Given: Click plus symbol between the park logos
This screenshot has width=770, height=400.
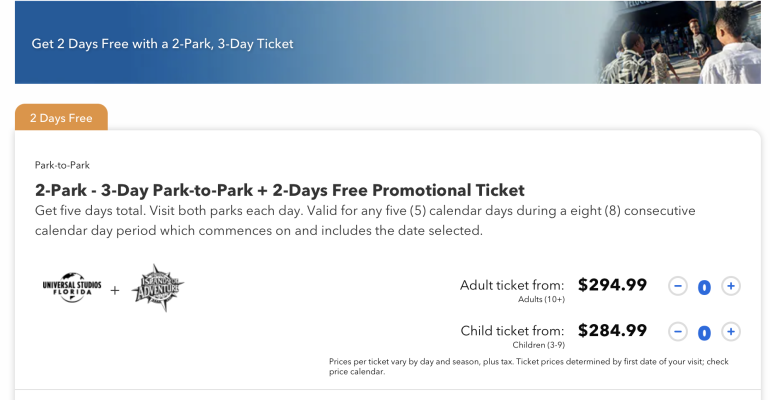Looking at the screenshot, I should point(115,290).
